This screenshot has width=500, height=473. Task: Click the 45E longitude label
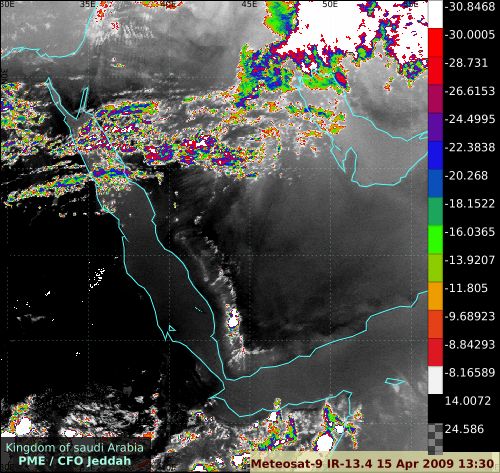[x=249, y=4]
